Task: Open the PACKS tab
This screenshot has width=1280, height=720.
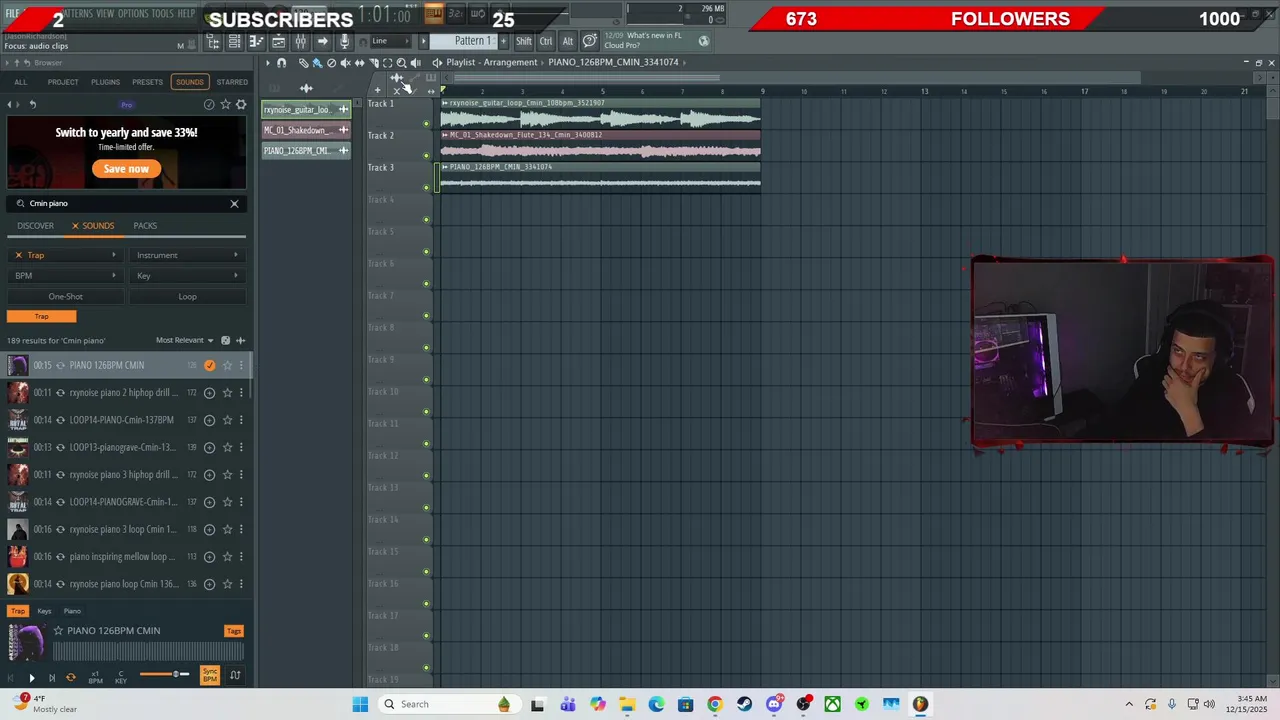Action: pos(145,226)
